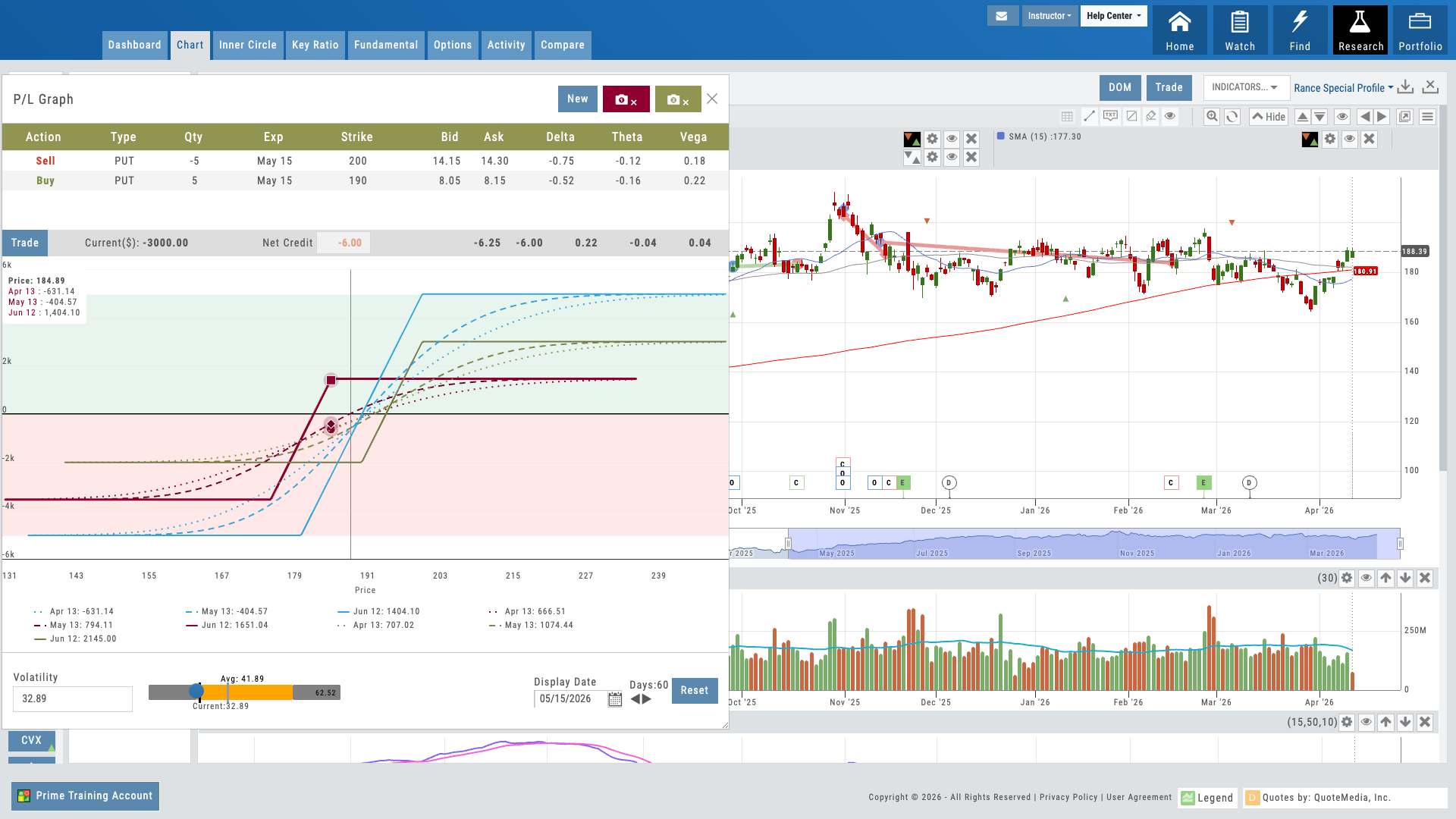Click the volatility slider handle

(x=196, y=691)
